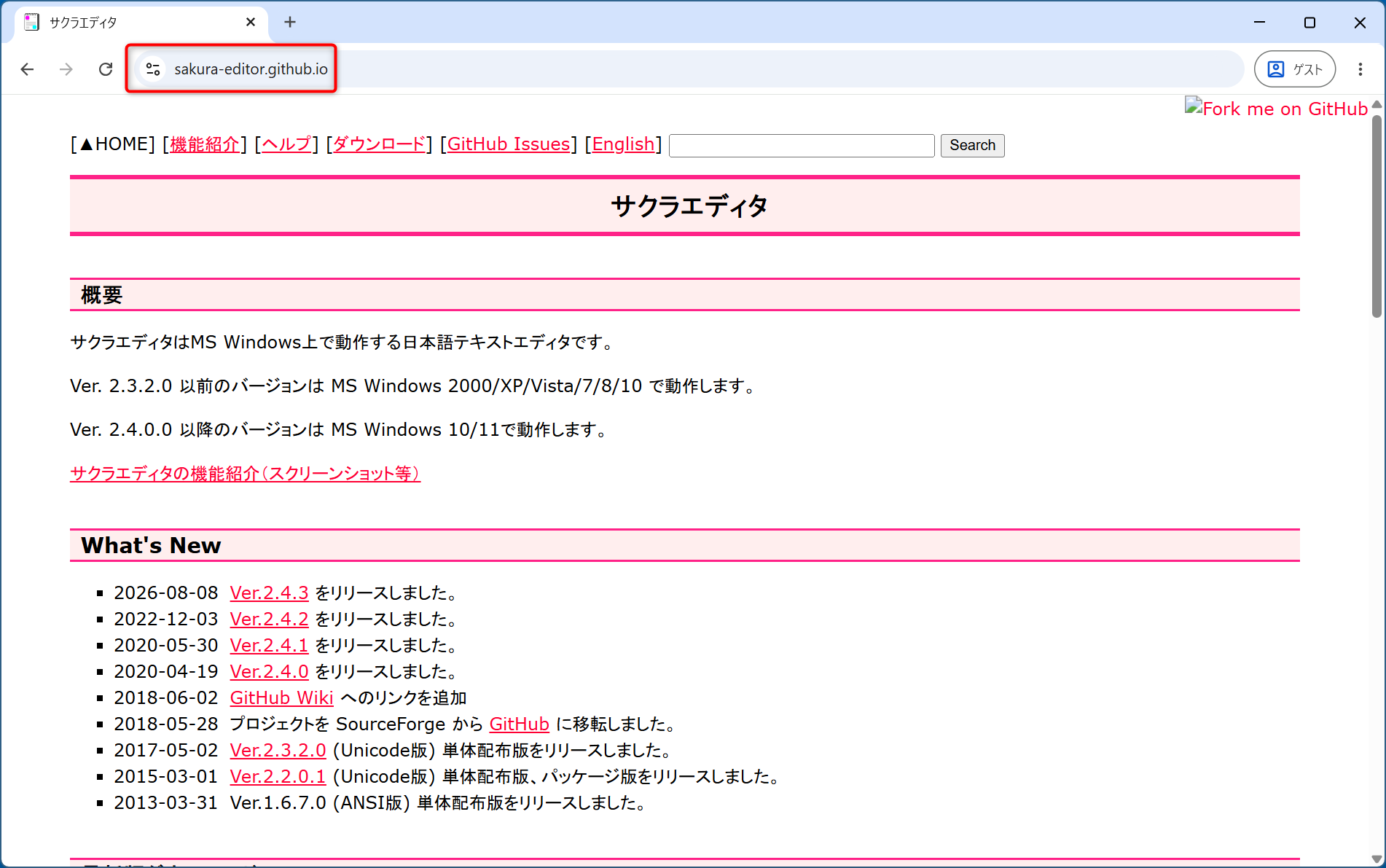Open the Ver.2.4.1 release link
The width and height of the screenshot is (1386, 868).
click(x=269, y=646)
